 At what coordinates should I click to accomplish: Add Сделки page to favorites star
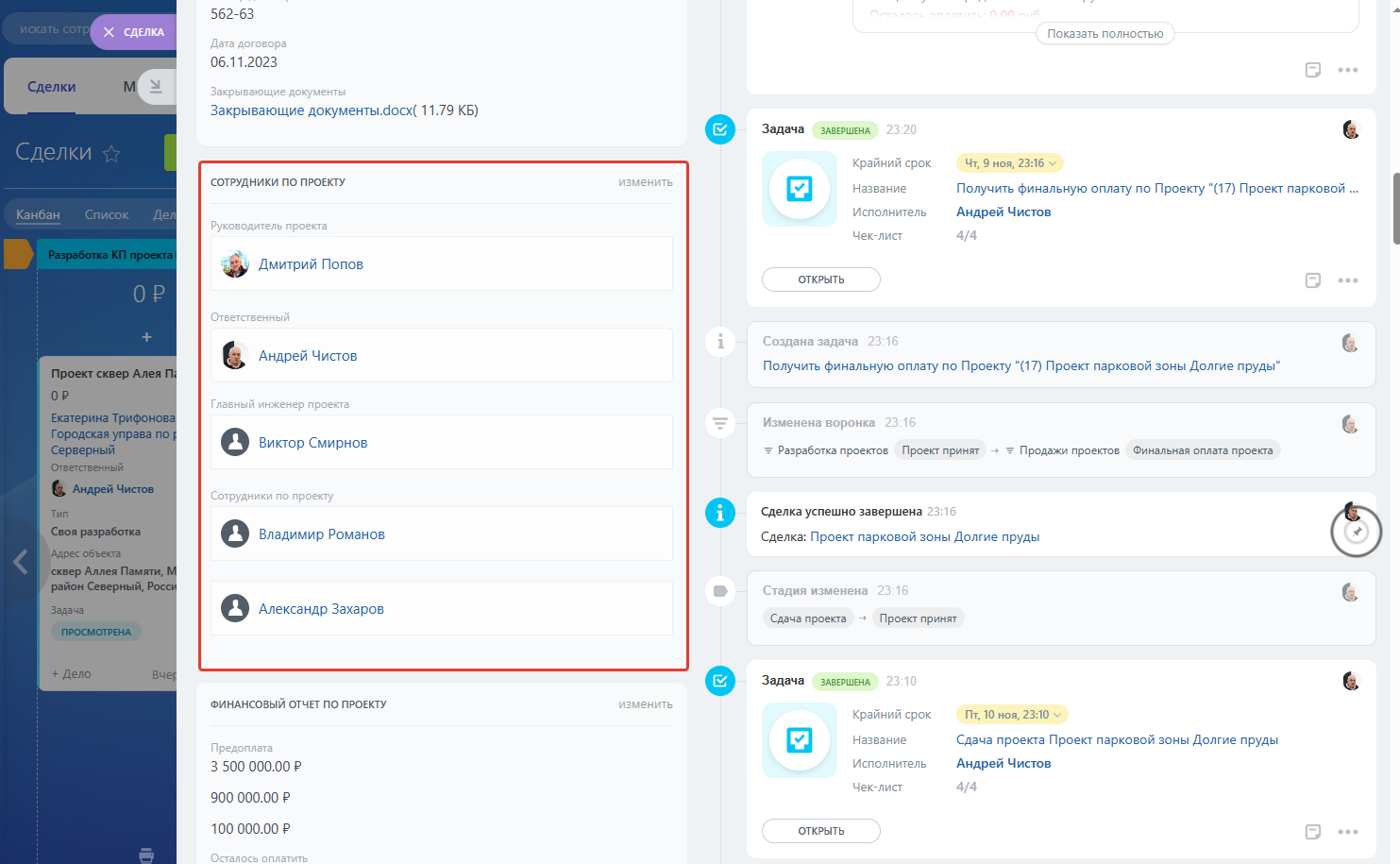coord(111,154)
